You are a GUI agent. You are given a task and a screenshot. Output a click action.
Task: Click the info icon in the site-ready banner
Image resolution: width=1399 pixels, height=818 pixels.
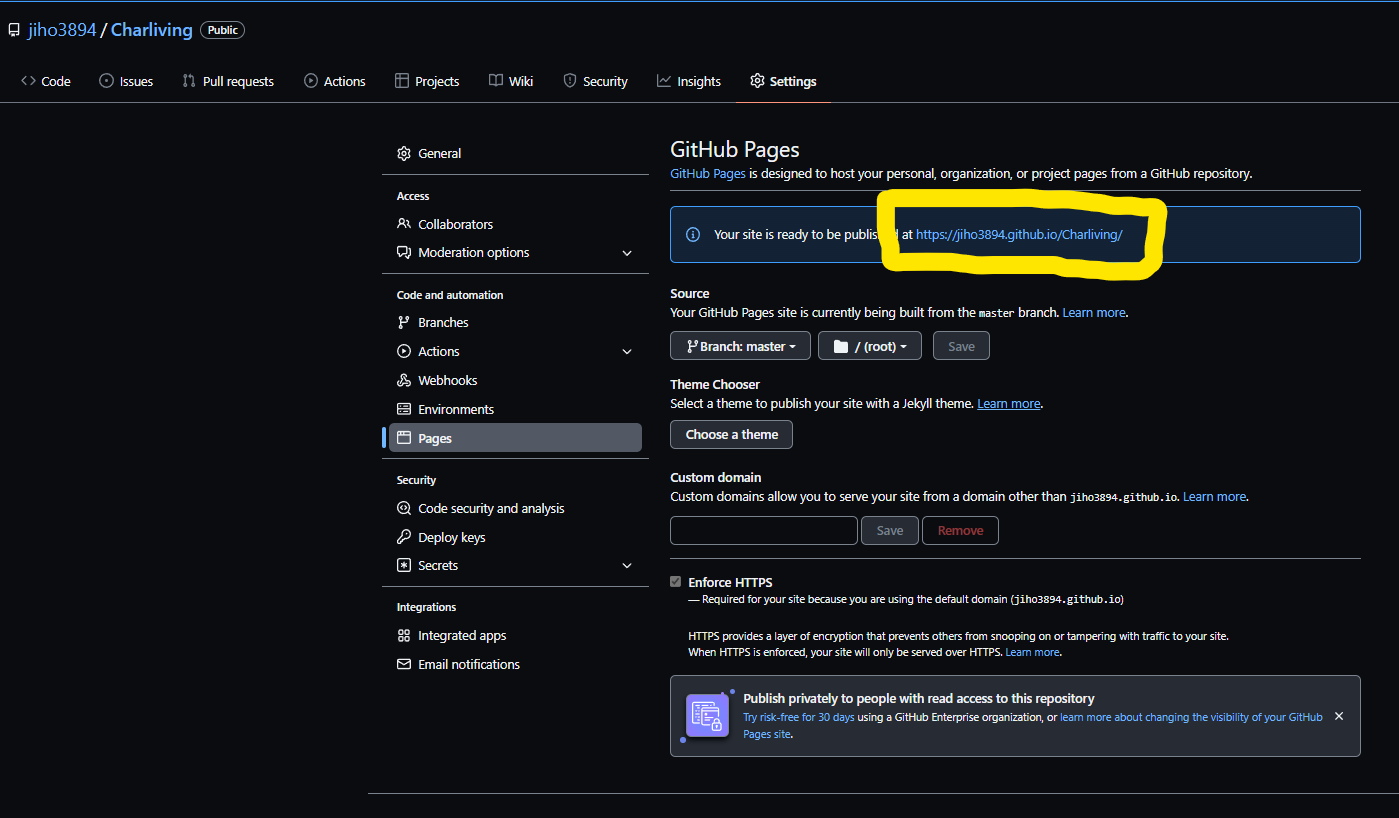(693, 235)
